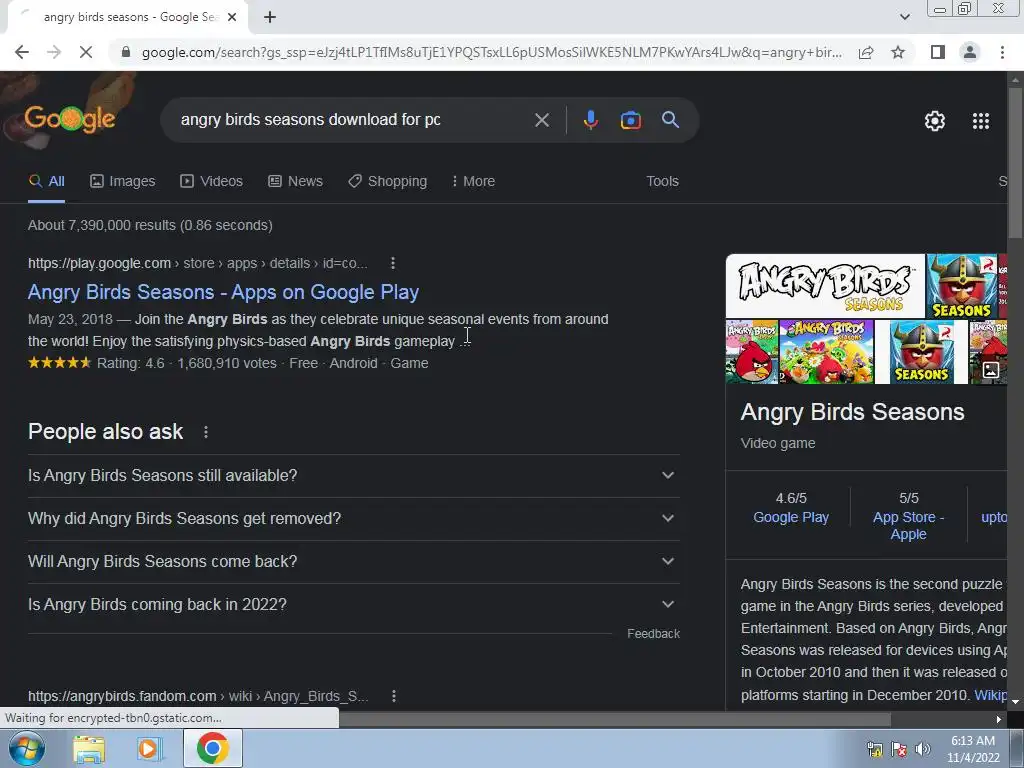
Task: Open options for Google Play result
Action: click(392, 263)
